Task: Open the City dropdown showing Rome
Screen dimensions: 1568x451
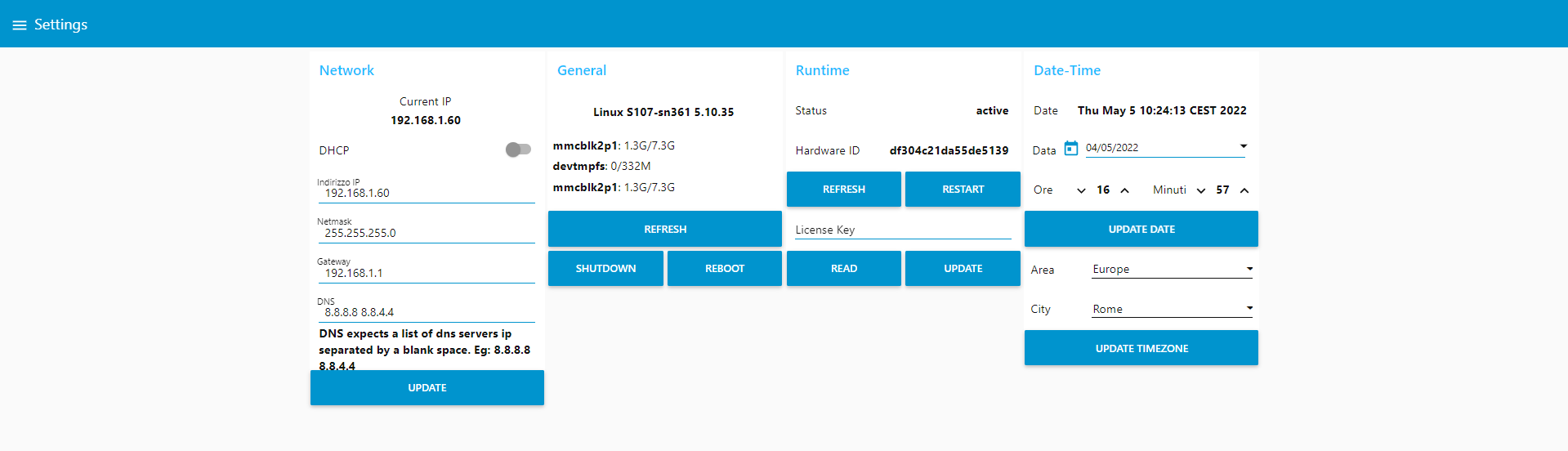Action: click(x=1172, y=310)
